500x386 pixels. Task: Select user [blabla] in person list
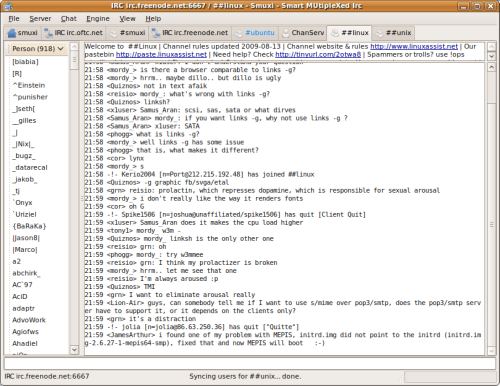tap(25, 62)
